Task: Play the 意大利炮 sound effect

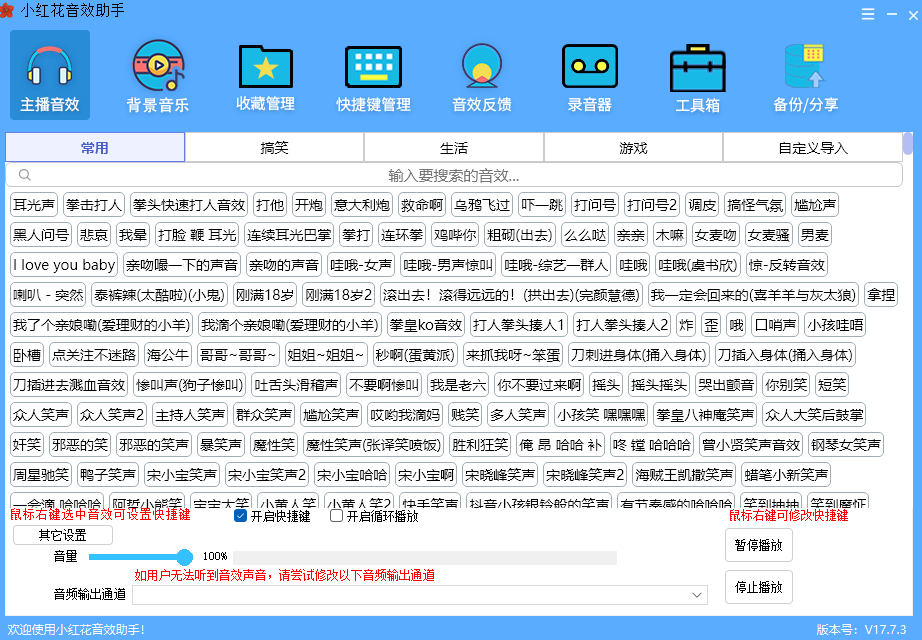Action: pos(362,205)
